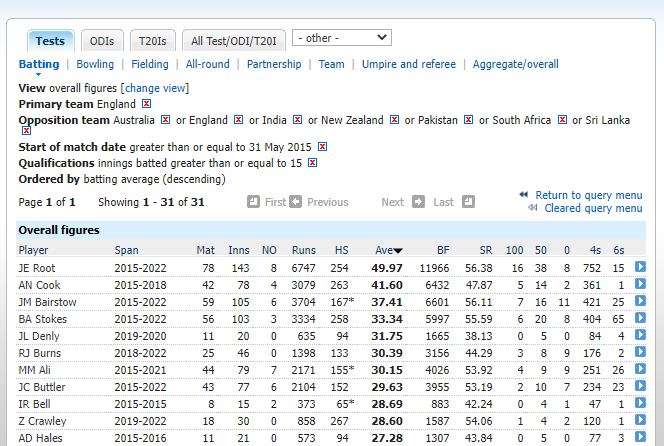This screenshot has height=446, width=664.
Task: Click the Cleared query menu link
Action: tap(593, 208)
